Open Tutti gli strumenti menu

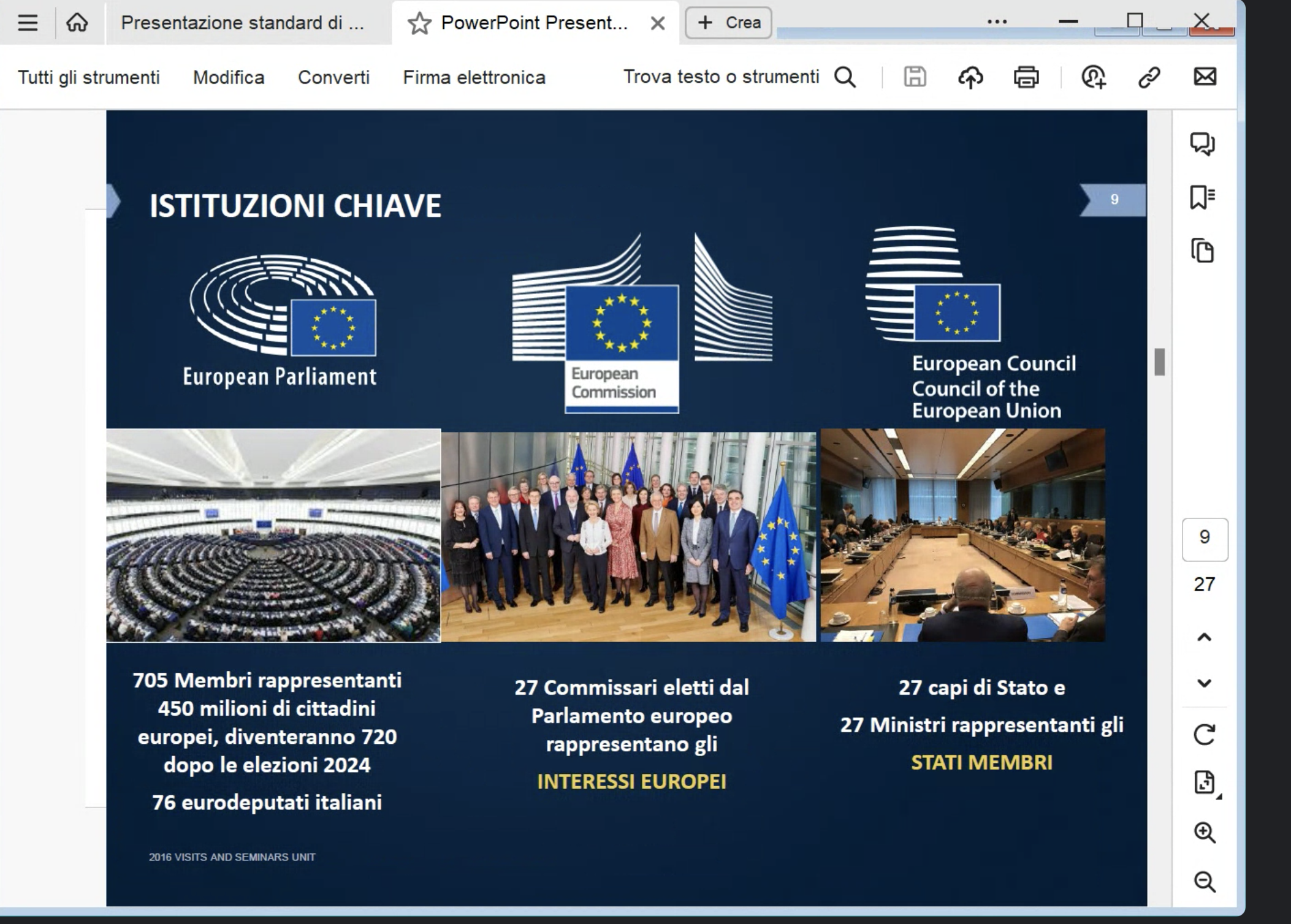point(89,77)
